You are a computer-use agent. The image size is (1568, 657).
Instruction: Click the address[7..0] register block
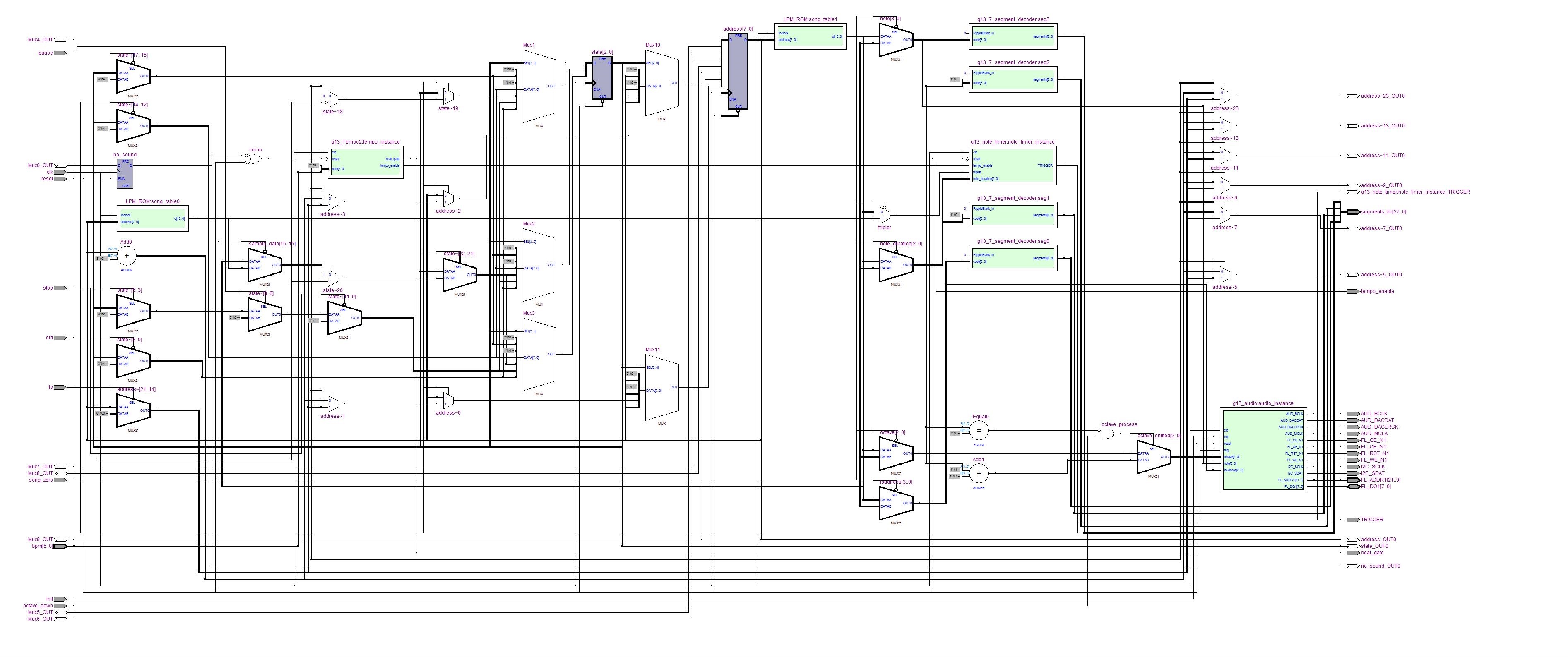pos(738,71)
